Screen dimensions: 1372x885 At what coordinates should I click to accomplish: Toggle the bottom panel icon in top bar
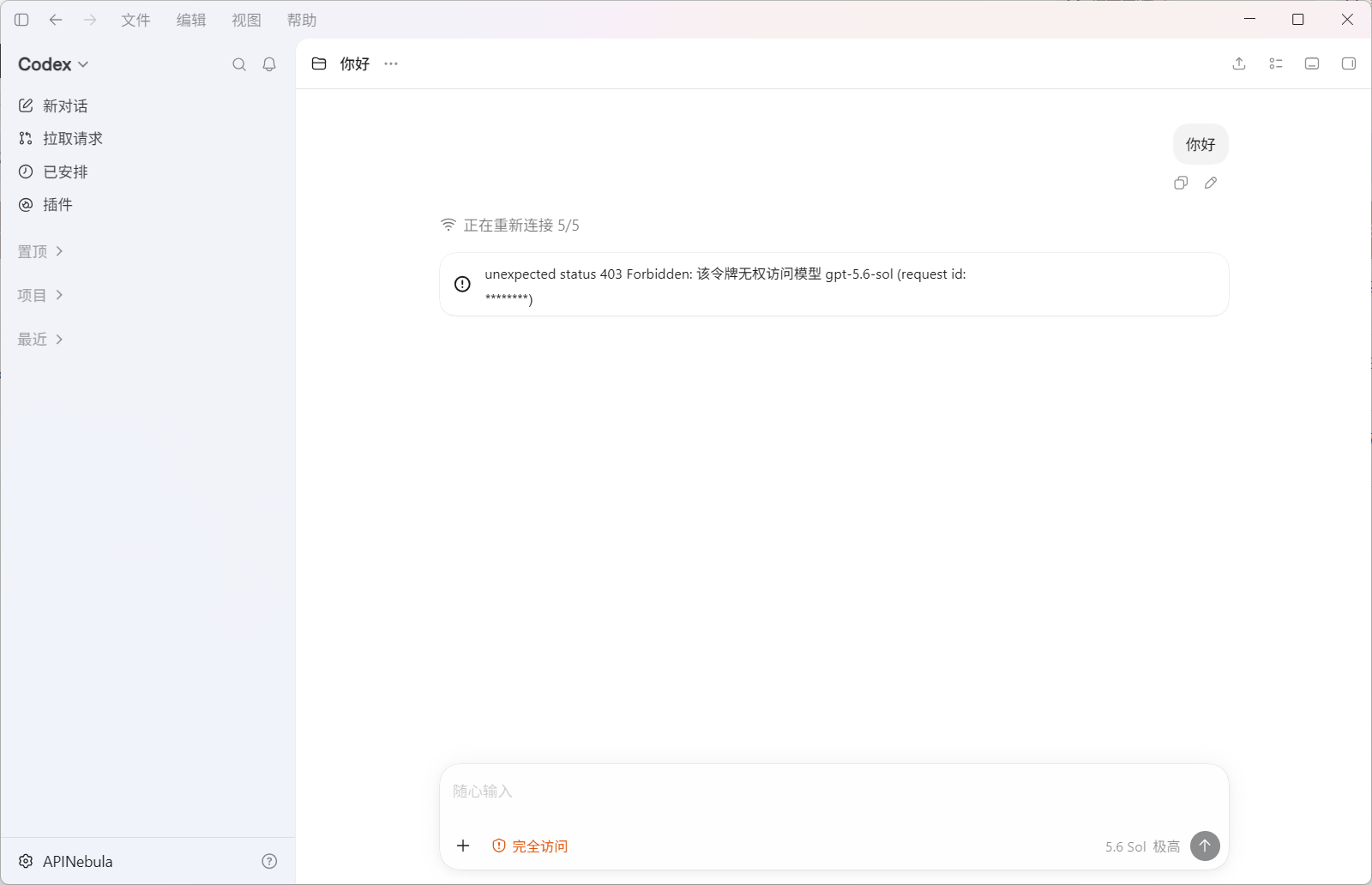tap(1312, 63)
